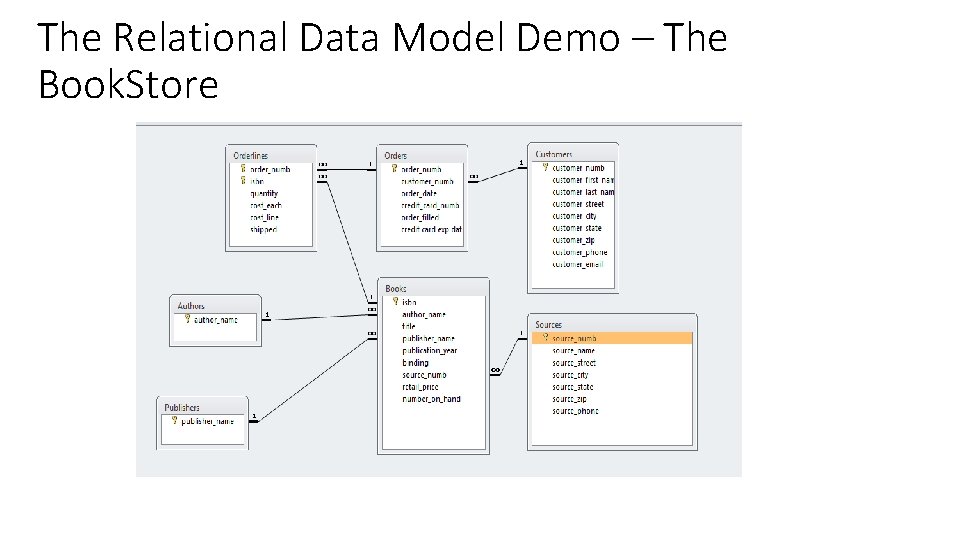Select the order_date field in Orders

click(419, 193)
